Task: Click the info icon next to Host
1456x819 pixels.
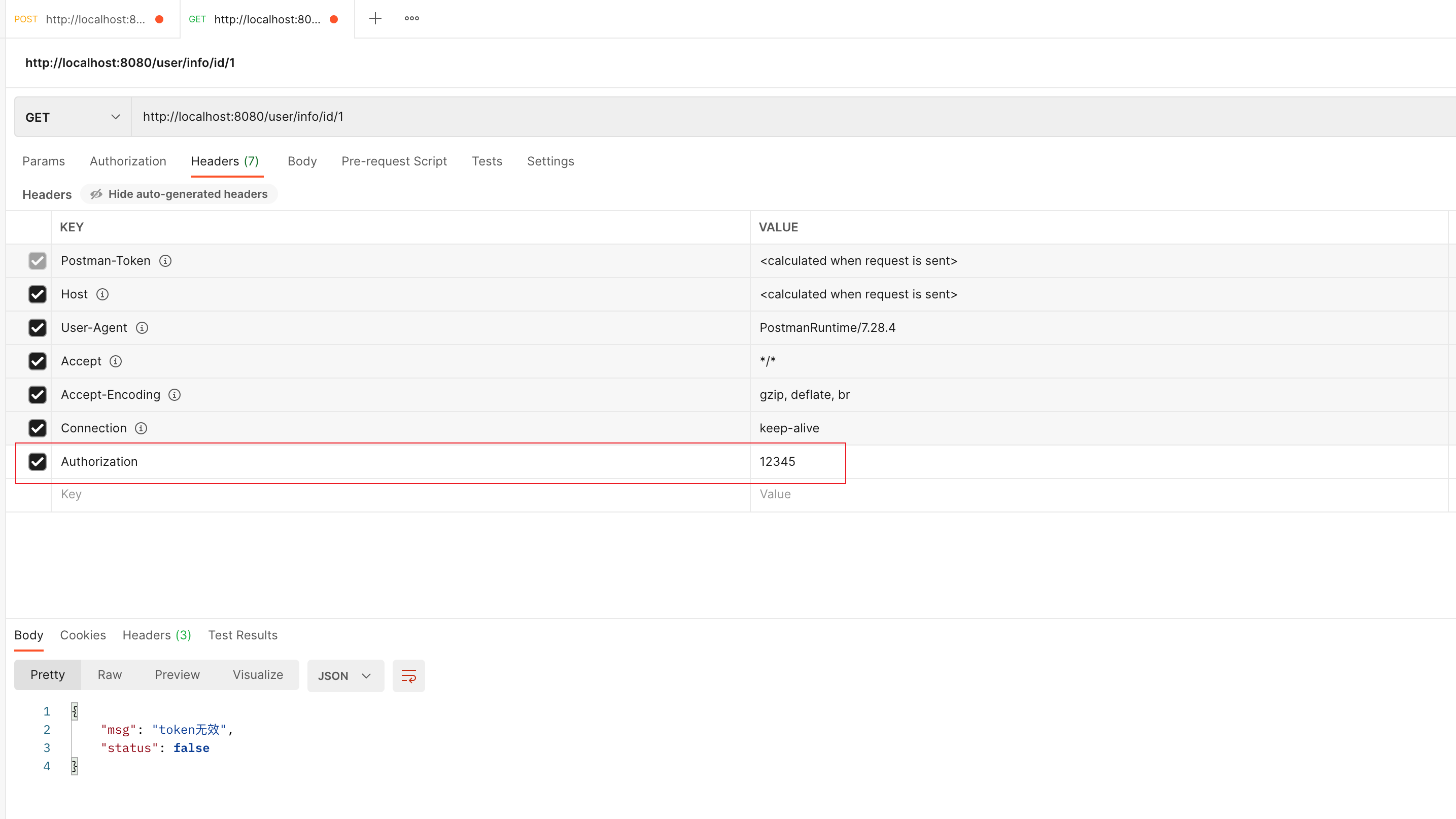Action: tap(102, 294)
